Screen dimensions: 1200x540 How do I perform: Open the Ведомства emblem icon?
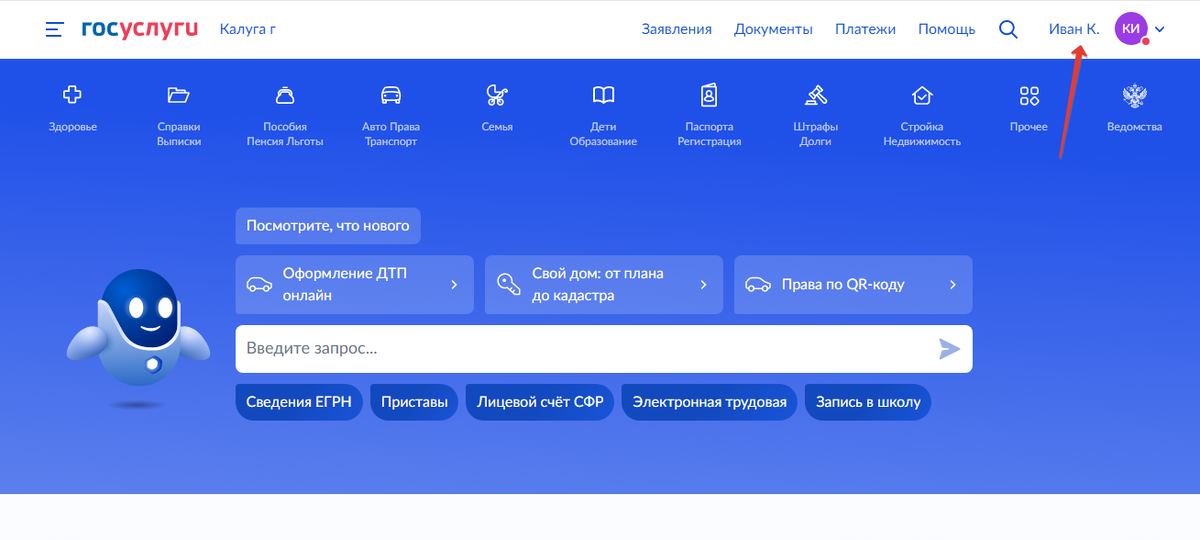point(1135,95)
